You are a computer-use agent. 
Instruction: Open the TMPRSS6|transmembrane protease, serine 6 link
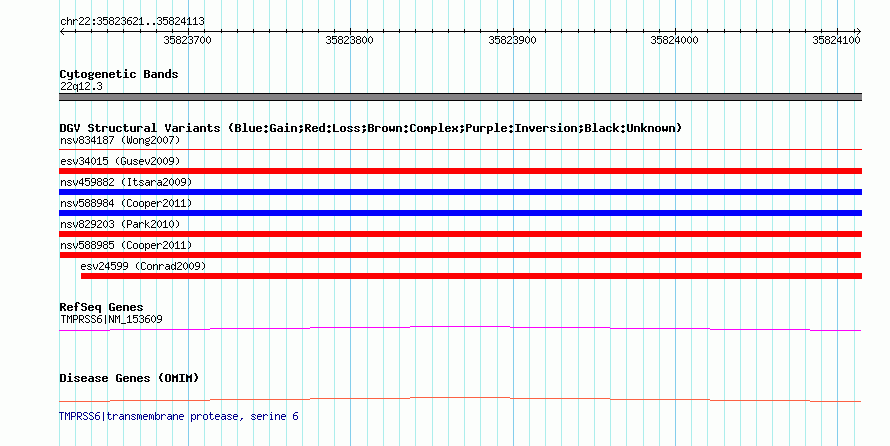click(179, 416)
